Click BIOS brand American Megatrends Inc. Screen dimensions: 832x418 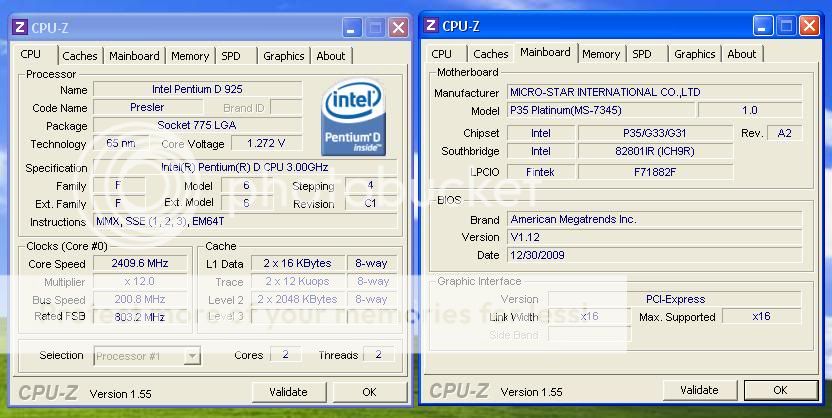click(x=655, y=219)
